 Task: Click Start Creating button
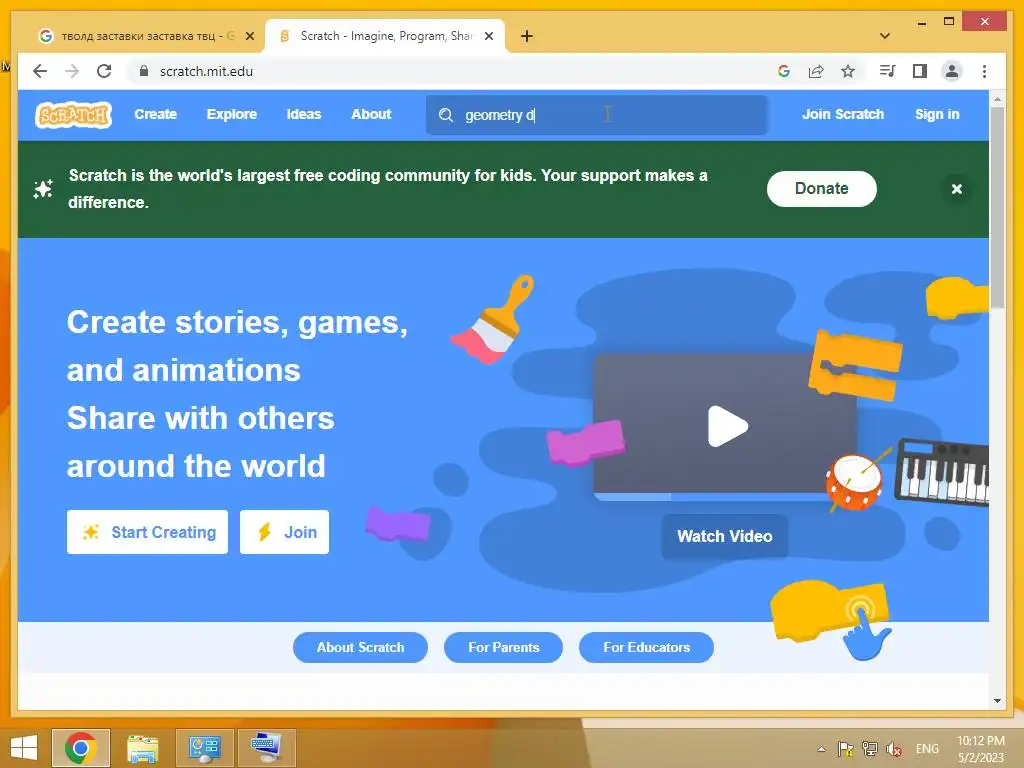[x=147, y=532]
